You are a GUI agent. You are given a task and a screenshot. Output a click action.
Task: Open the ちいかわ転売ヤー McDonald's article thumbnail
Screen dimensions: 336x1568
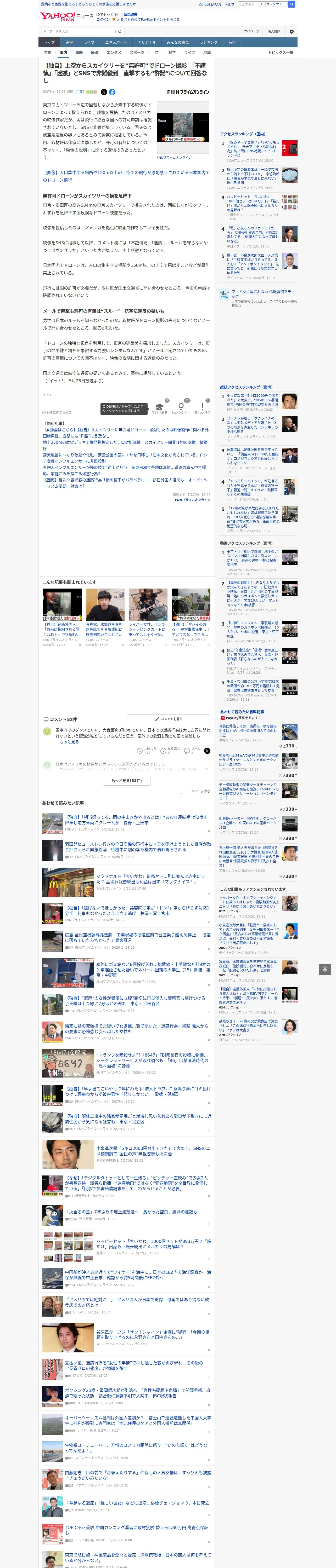68,882
